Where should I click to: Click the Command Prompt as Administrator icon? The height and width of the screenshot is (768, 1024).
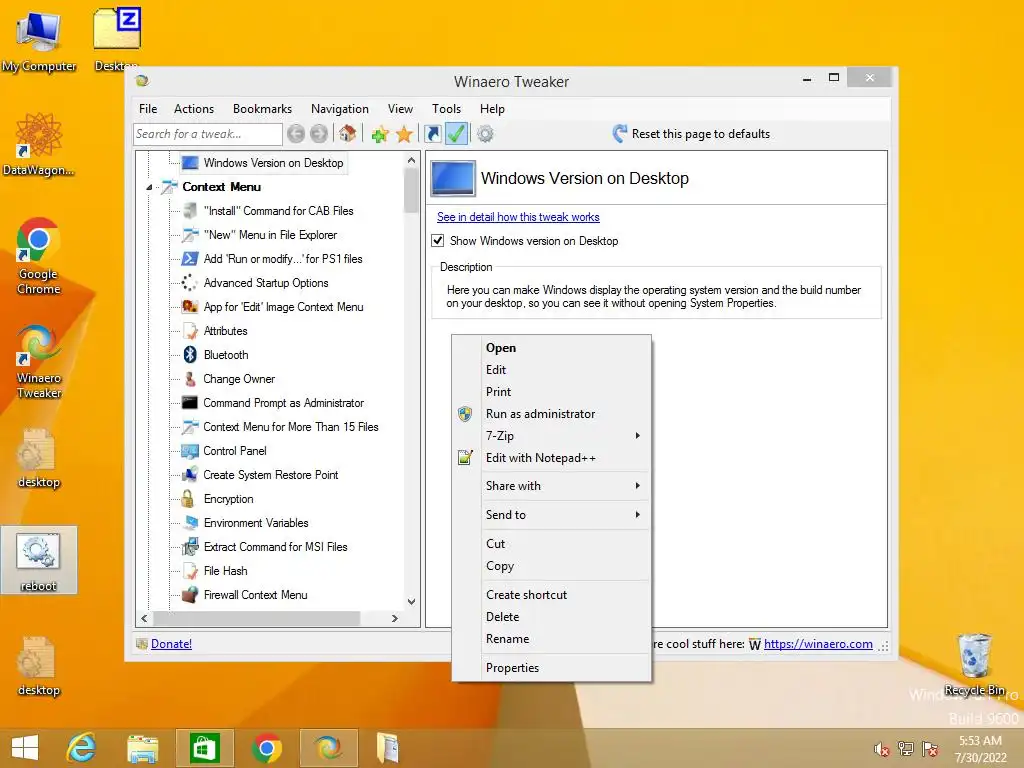pyautogui.click(x=189, y=403)
